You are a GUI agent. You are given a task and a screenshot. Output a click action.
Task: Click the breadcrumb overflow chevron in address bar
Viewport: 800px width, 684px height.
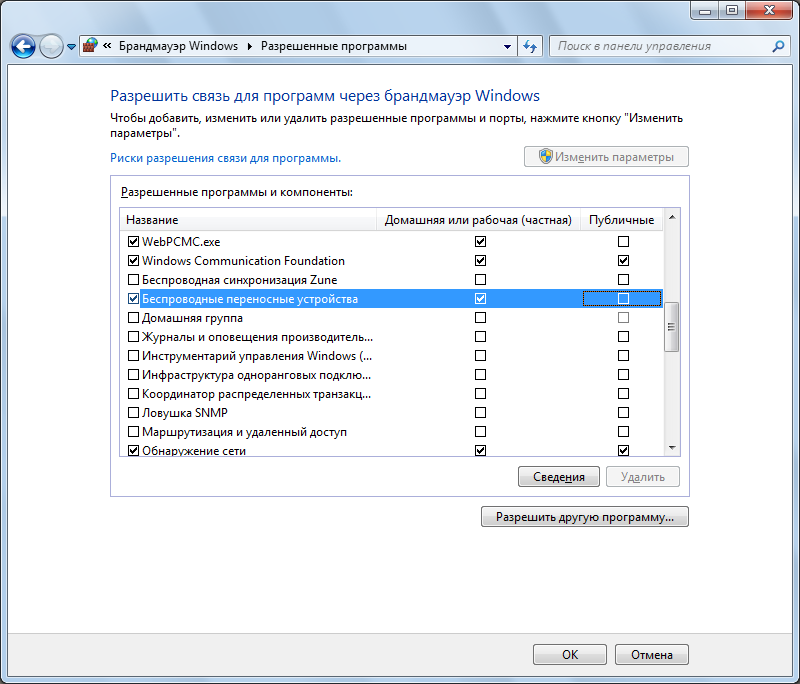tap(107, 45)
